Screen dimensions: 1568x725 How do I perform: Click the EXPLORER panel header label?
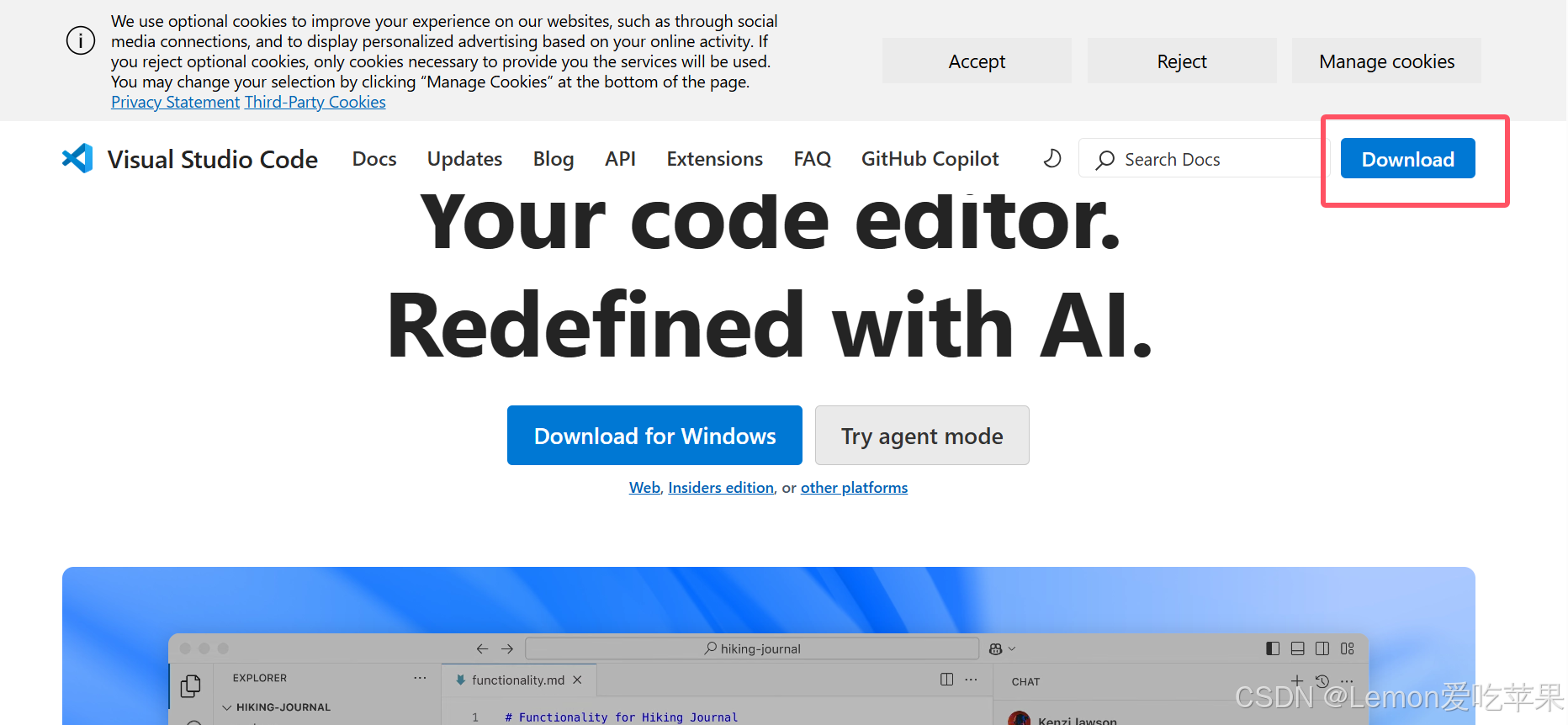pos(260,678)
